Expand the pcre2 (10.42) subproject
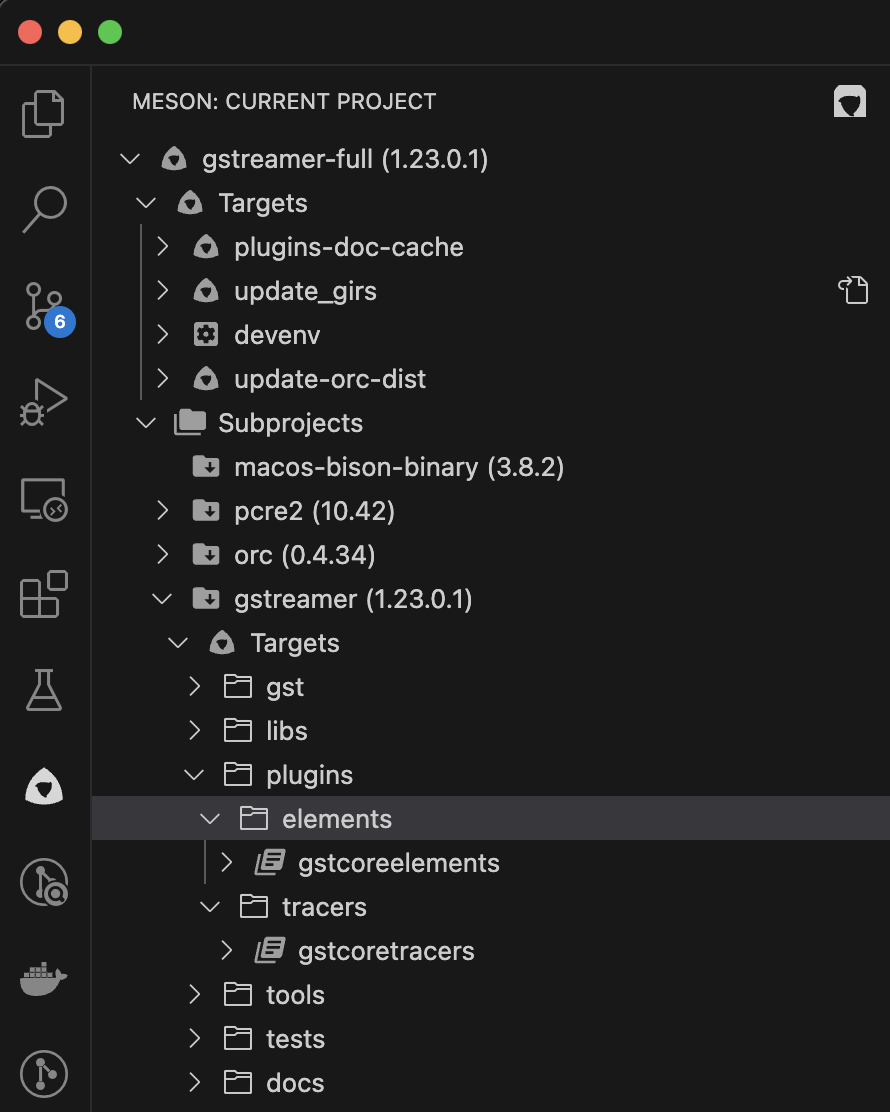Image resolution: width=890 pixels, height=1112 pixels. (x=163, y=511)
